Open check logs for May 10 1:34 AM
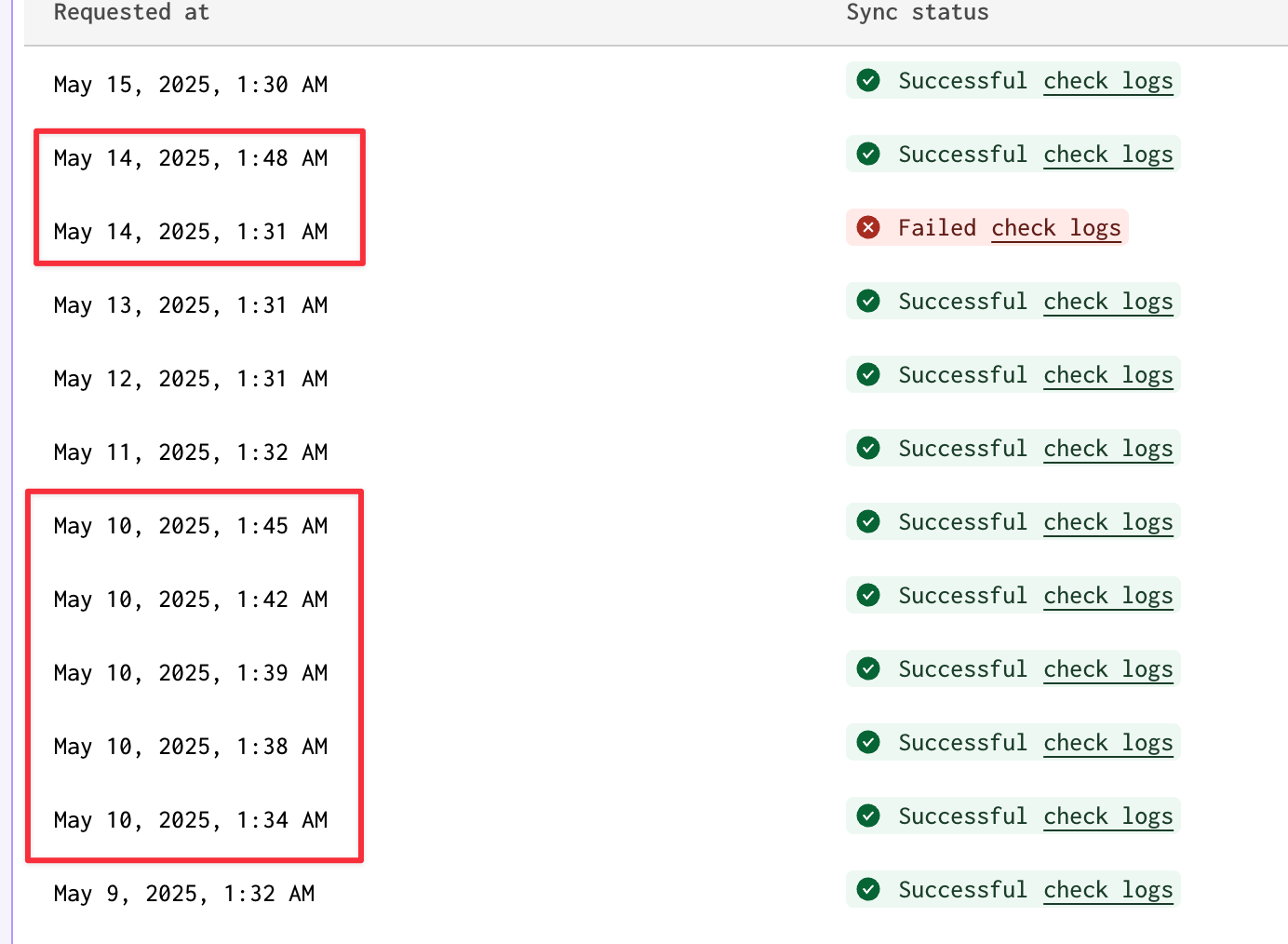Screen dimensions: 1288x944 point(1107,816)
